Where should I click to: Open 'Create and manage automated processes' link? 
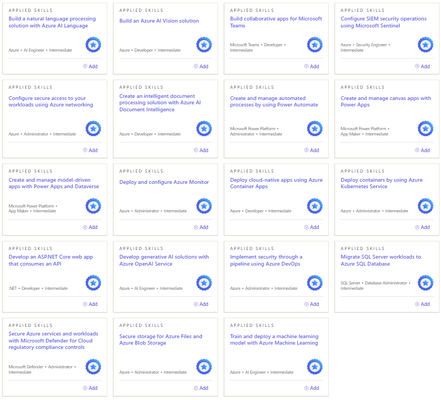274,101
